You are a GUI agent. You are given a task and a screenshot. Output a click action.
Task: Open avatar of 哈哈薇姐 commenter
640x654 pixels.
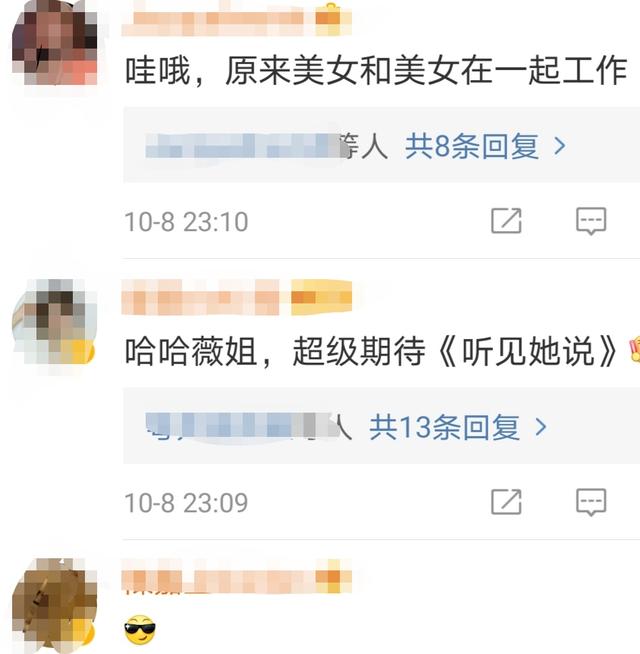click(x=54, y=322)
